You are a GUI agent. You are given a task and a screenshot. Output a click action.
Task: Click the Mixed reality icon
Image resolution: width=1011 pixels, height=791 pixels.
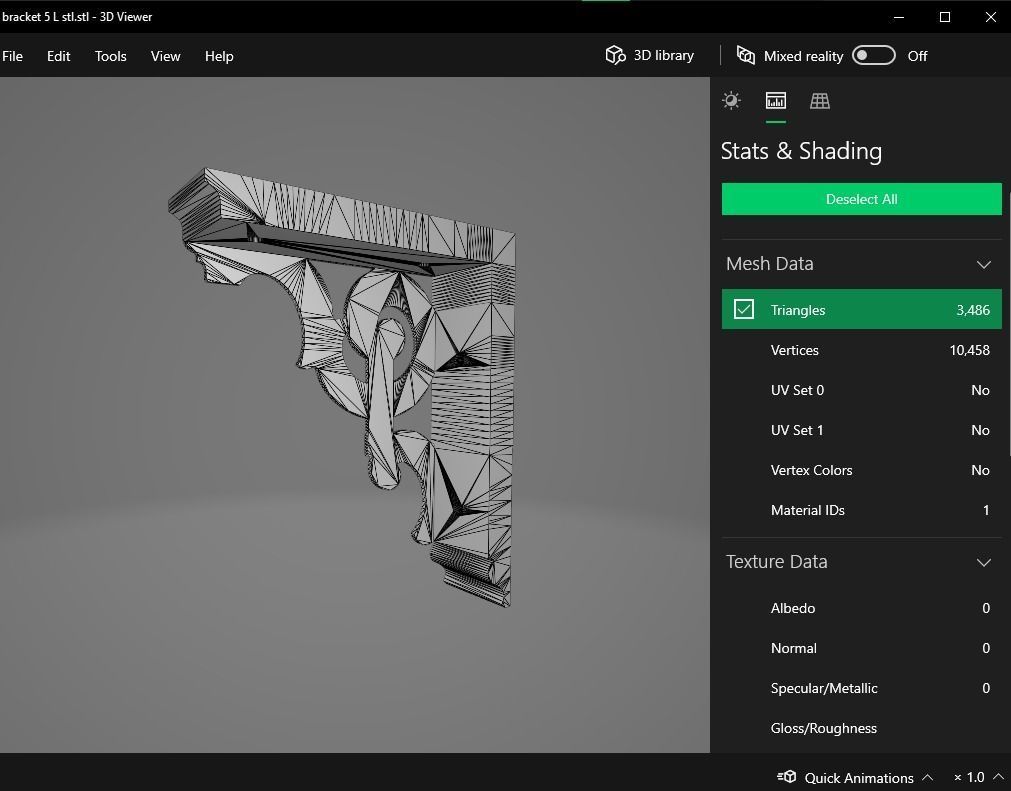point(745,55)
